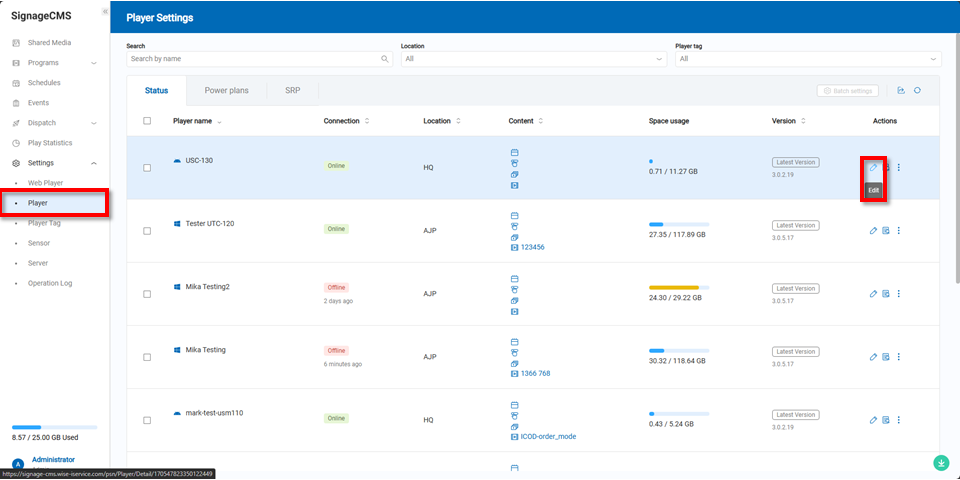960x480 pixels.
Task: Switch to the Power plans tab
Action: coord(226,91)
